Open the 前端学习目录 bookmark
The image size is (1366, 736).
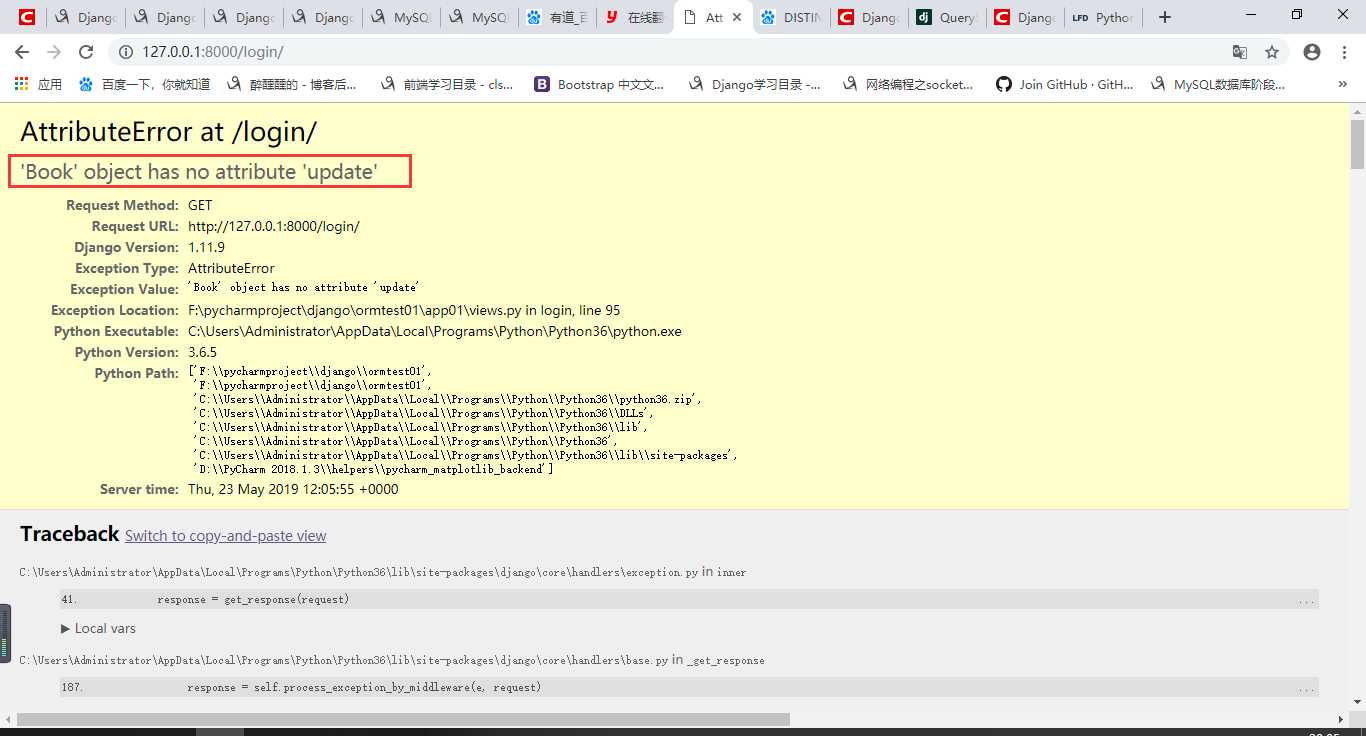[x=447, y=85]
